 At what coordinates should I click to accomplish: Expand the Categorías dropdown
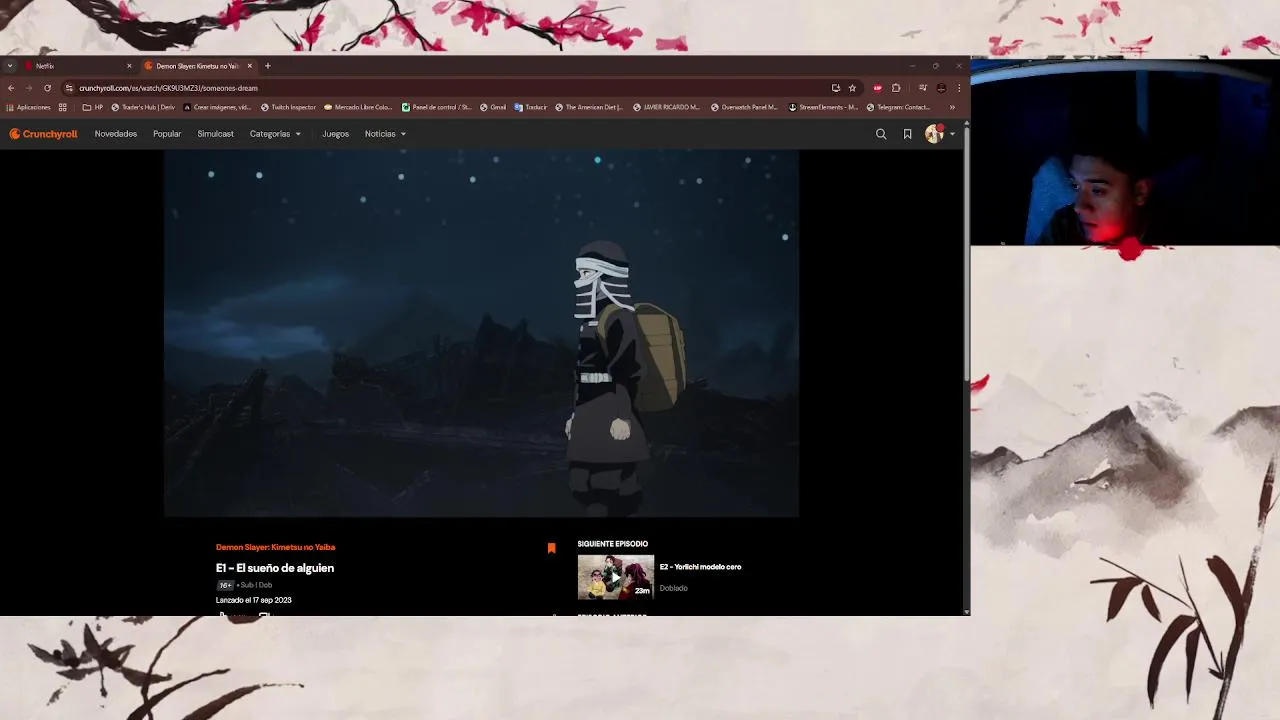(x=275, y=134)
